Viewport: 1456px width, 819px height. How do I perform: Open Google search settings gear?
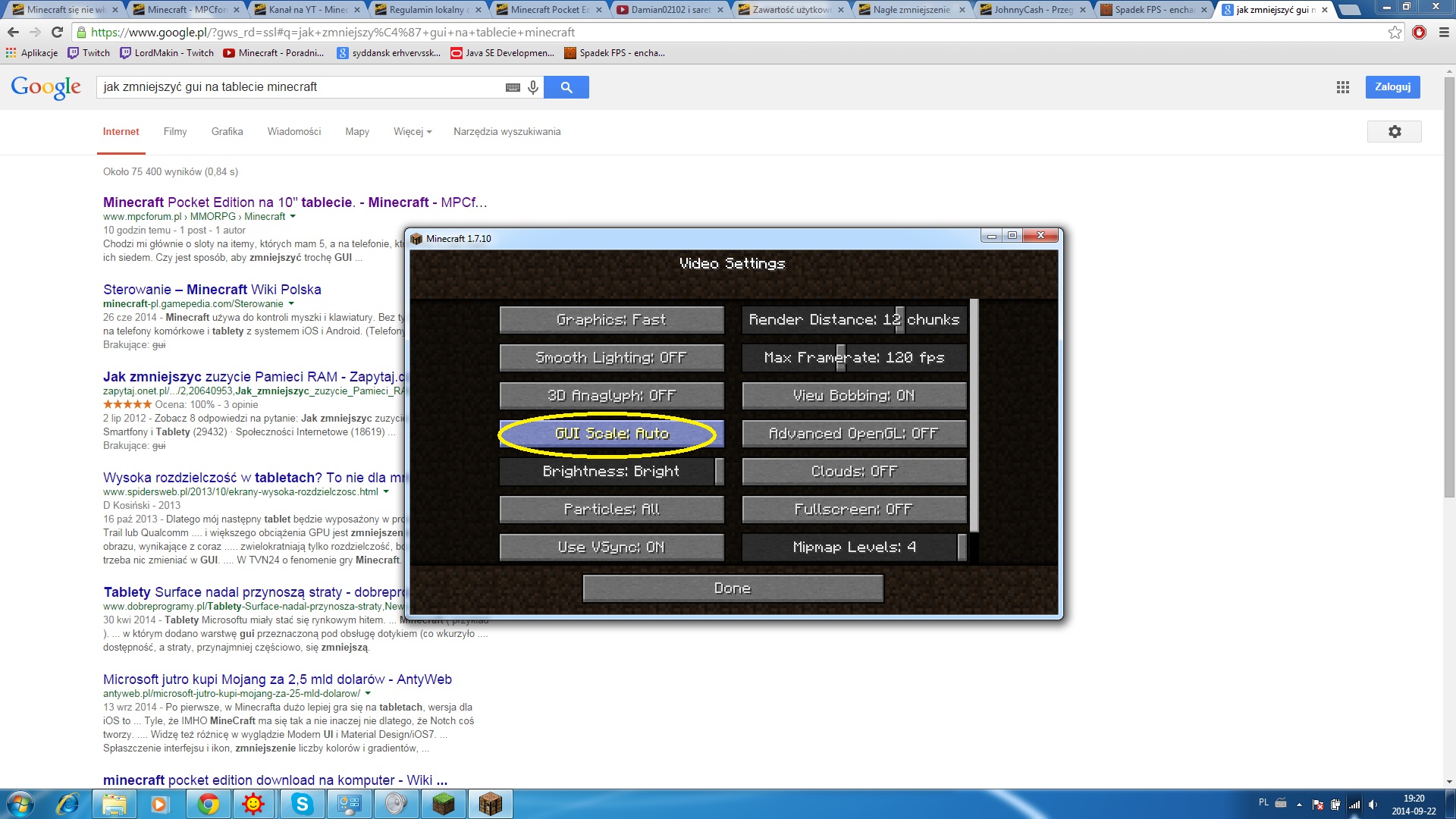click(x=1395, y=132)
